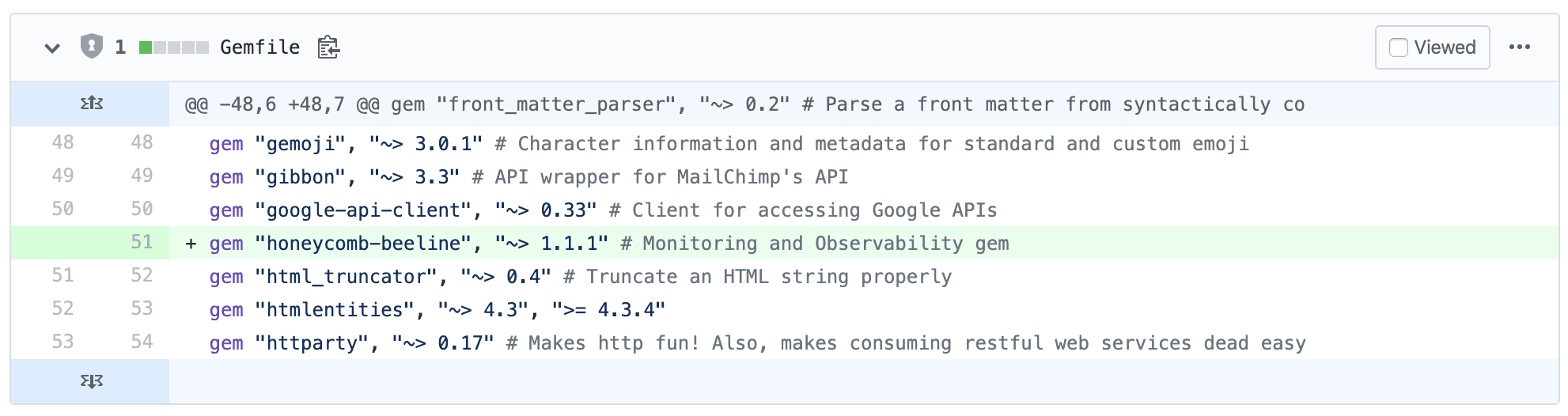Click new line number 54

142,342
